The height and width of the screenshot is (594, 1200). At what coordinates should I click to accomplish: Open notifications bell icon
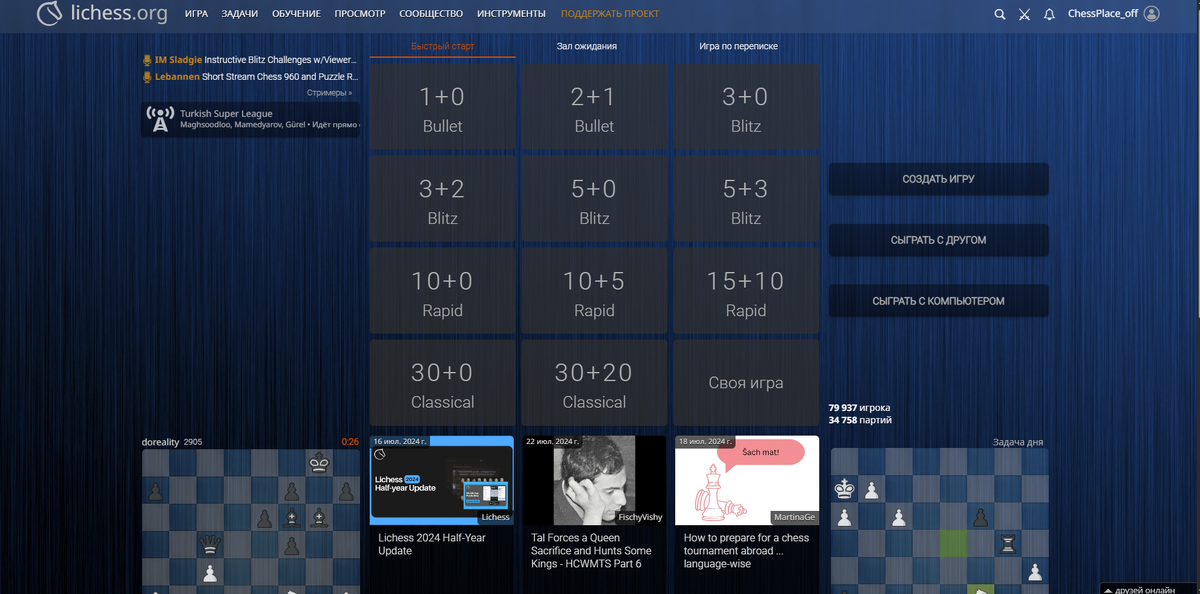1049,14
